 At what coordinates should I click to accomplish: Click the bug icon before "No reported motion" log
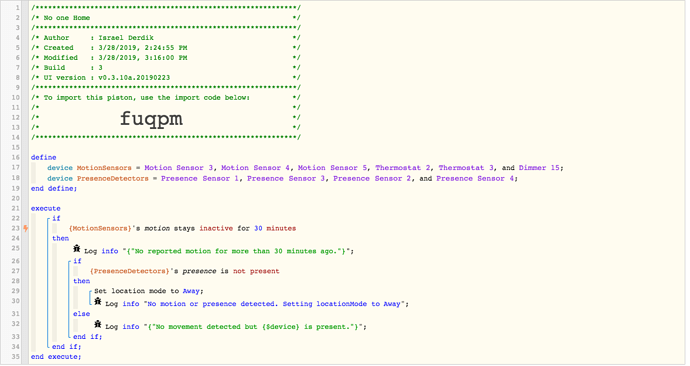77,249
